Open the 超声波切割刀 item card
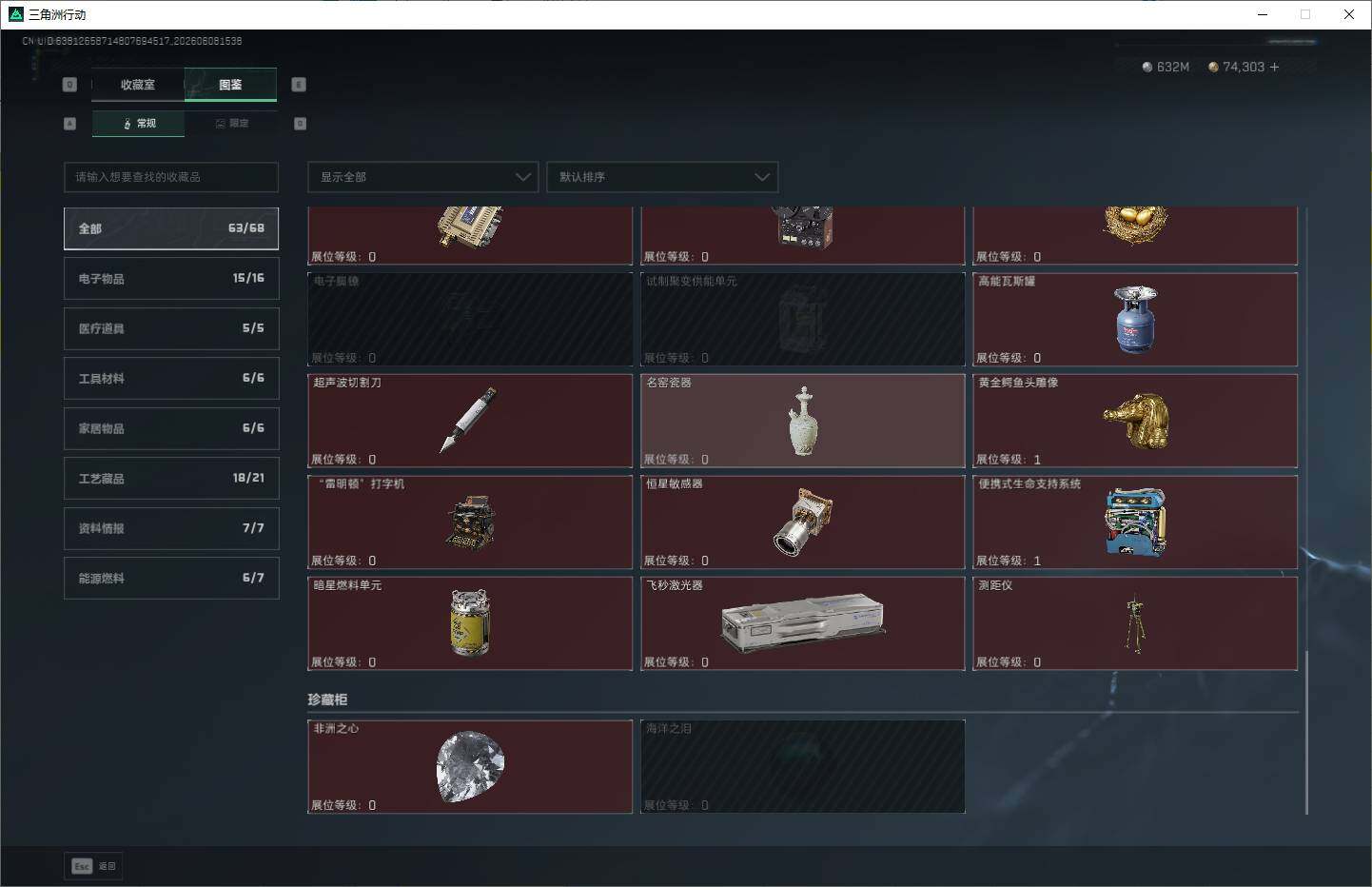 pyautogui.click(x=470, y=421)
